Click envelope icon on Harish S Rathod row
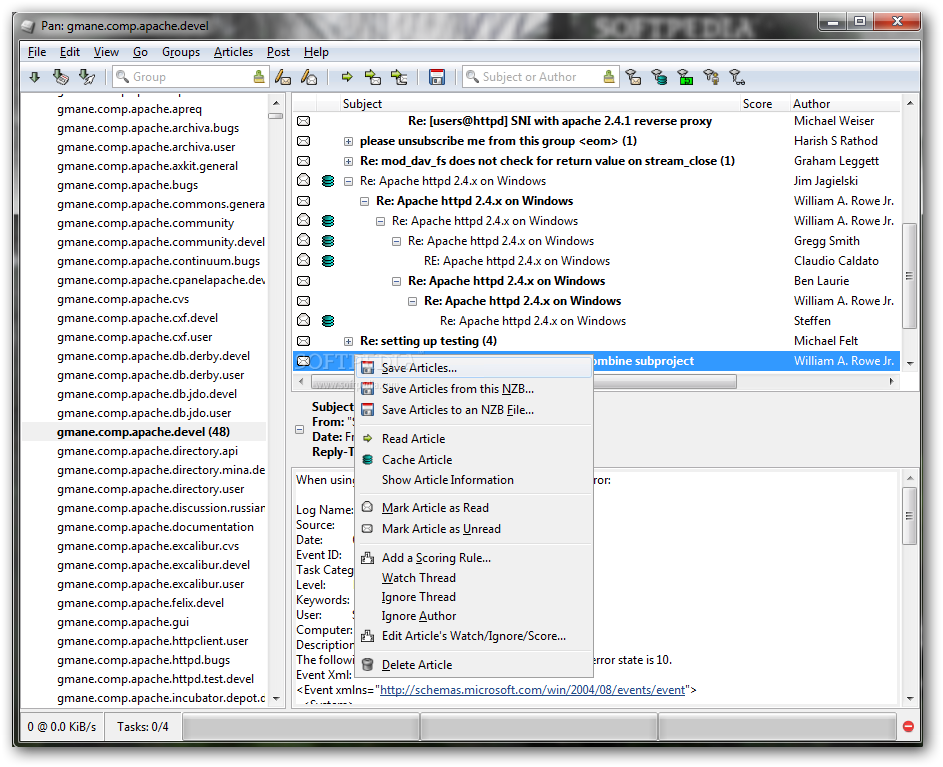Viewport: 943px width, 767px height. (x=304, y=141)
